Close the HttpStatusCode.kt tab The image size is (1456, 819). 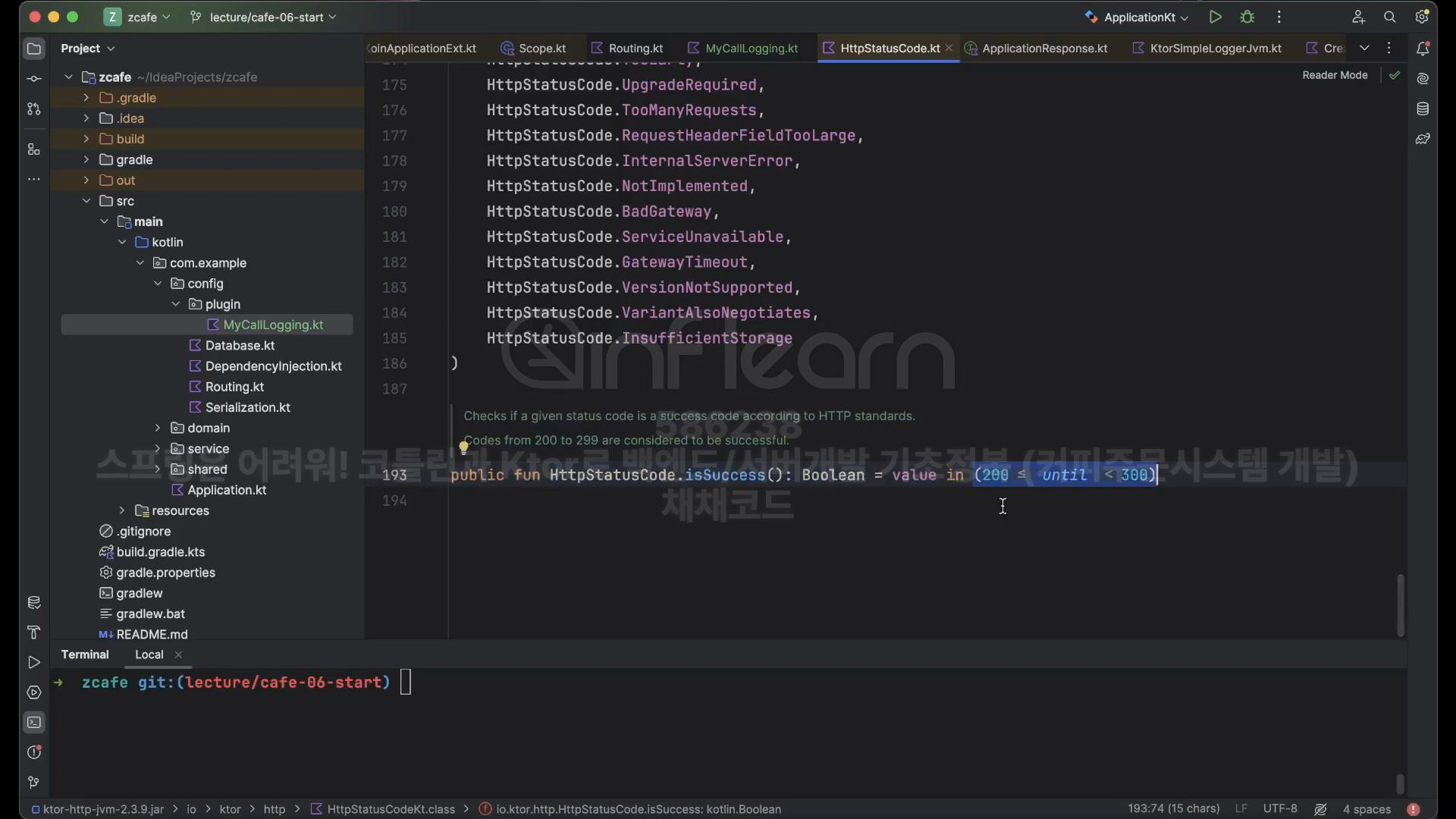coord(949,48)
